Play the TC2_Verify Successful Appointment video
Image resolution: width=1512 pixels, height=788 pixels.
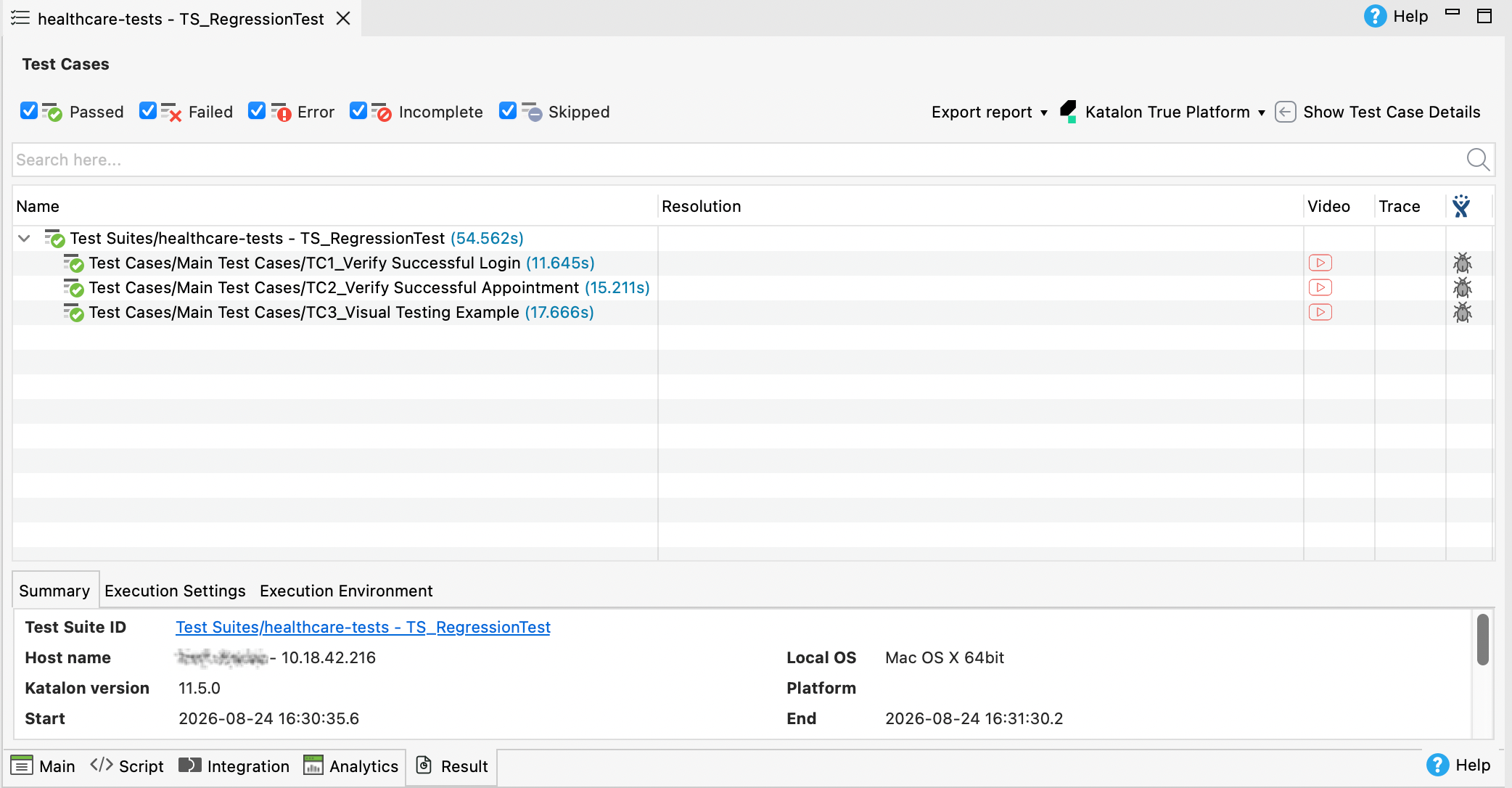(x=1320, y=287)
